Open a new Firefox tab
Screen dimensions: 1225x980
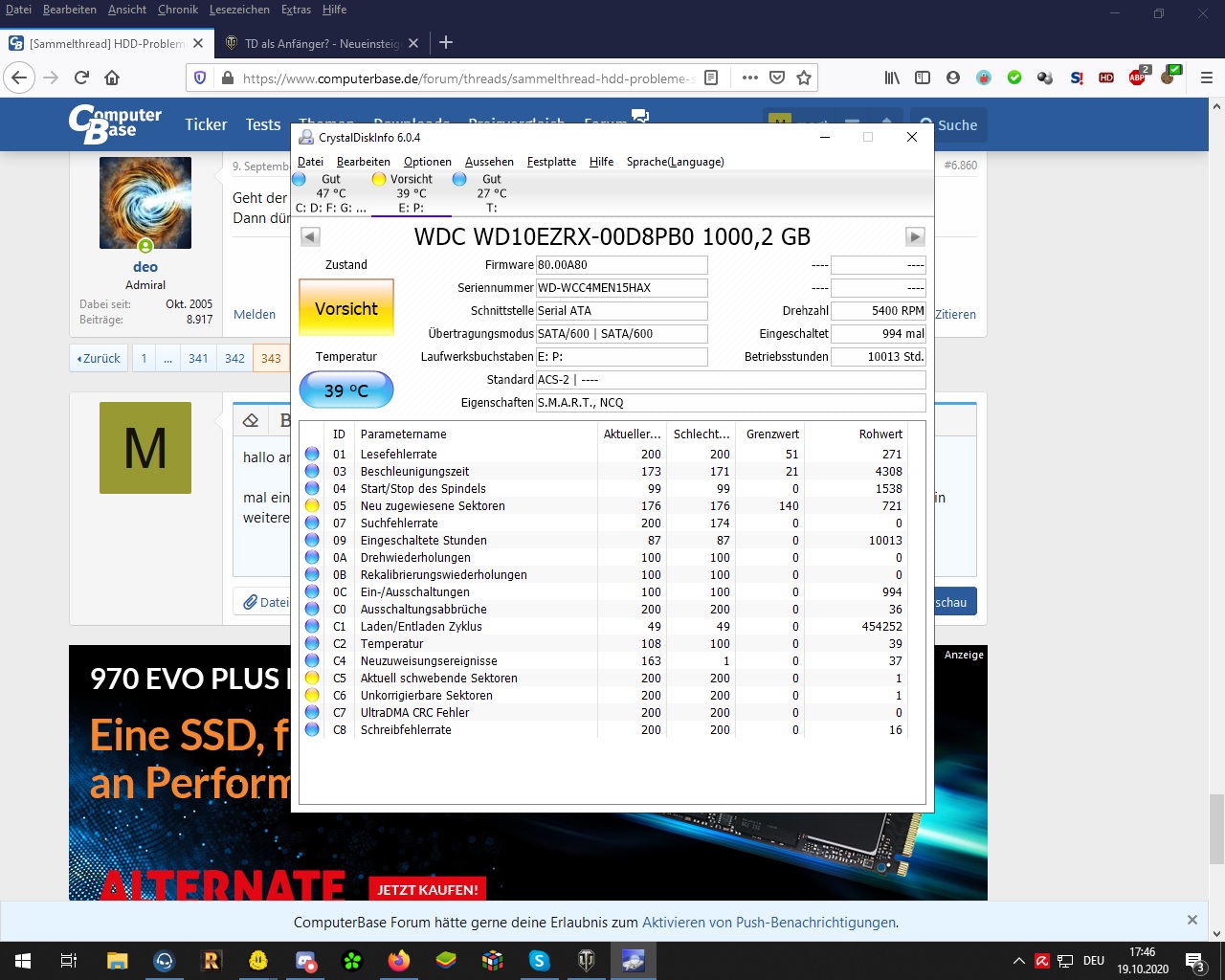click(x=446, y=43)
